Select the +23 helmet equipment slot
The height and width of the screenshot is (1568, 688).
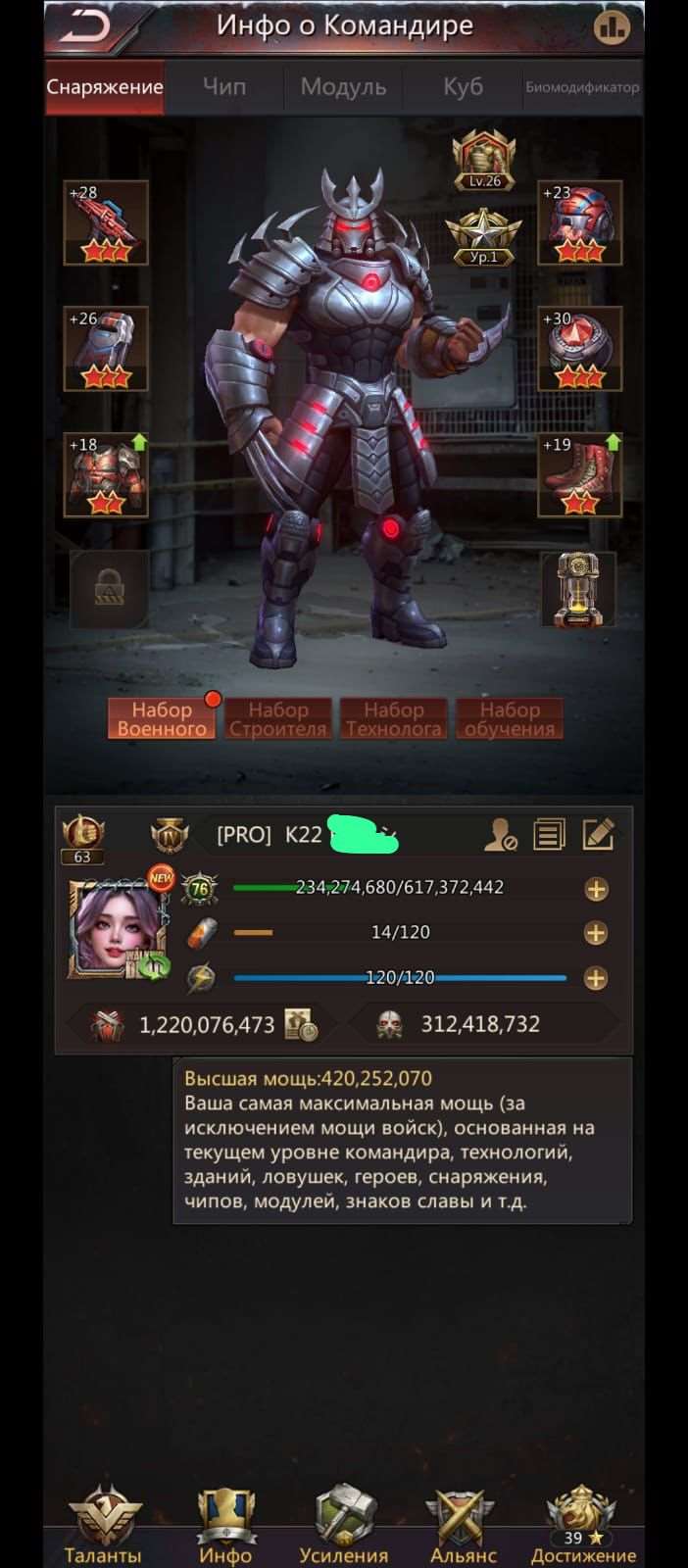(x=580, y=223)
